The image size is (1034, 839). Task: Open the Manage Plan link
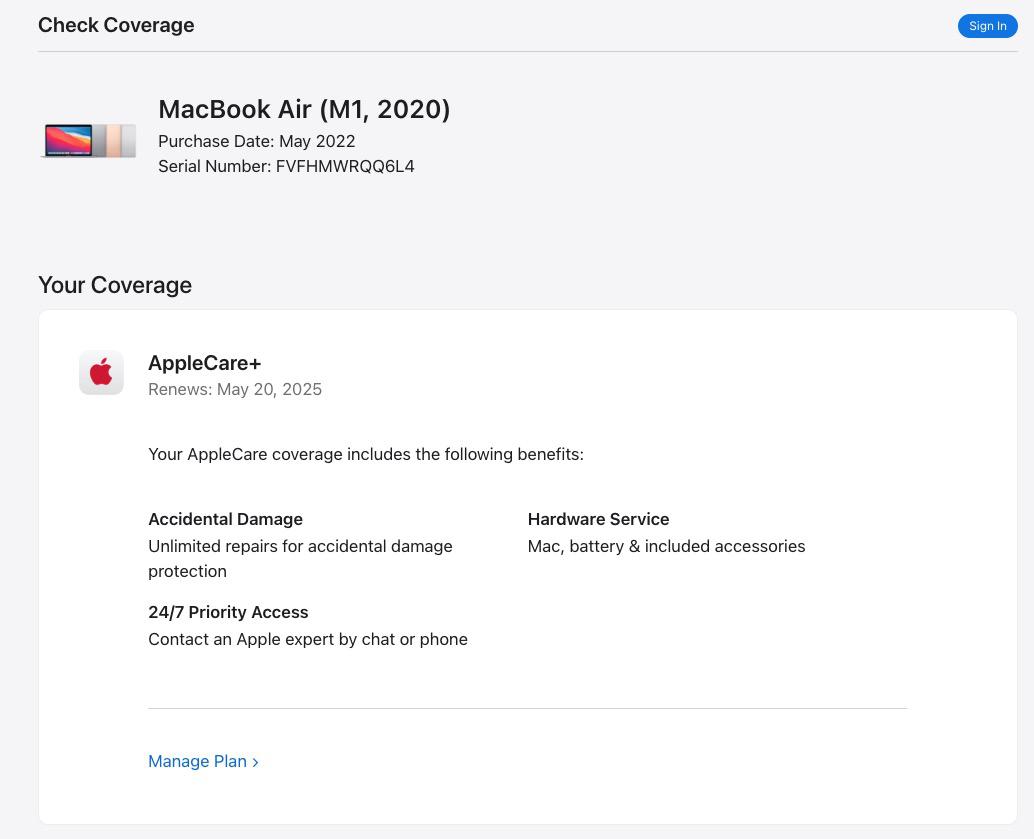203,761
